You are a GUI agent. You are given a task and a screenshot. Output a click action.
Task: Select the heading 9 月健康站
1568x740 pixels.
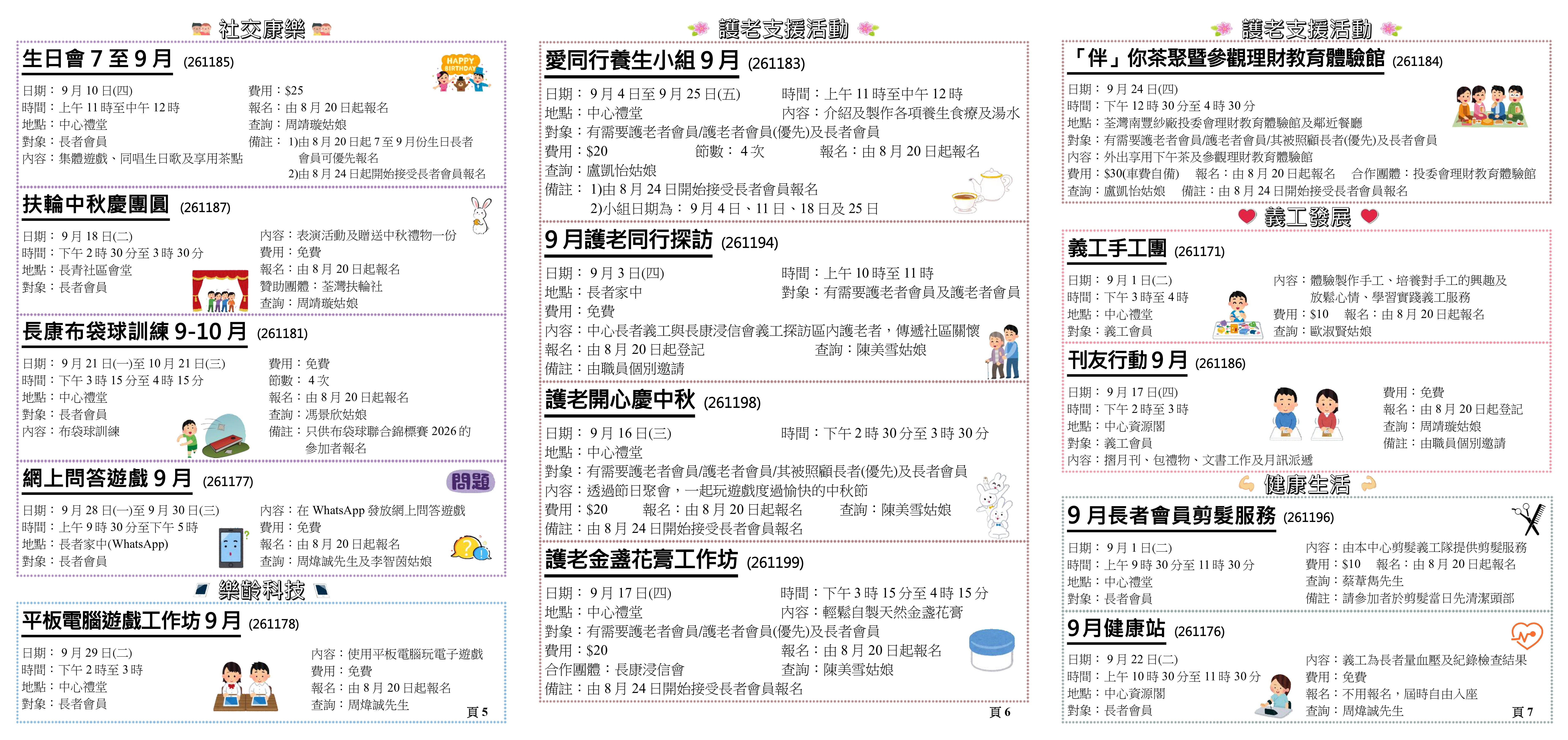tap(1116, 628)
